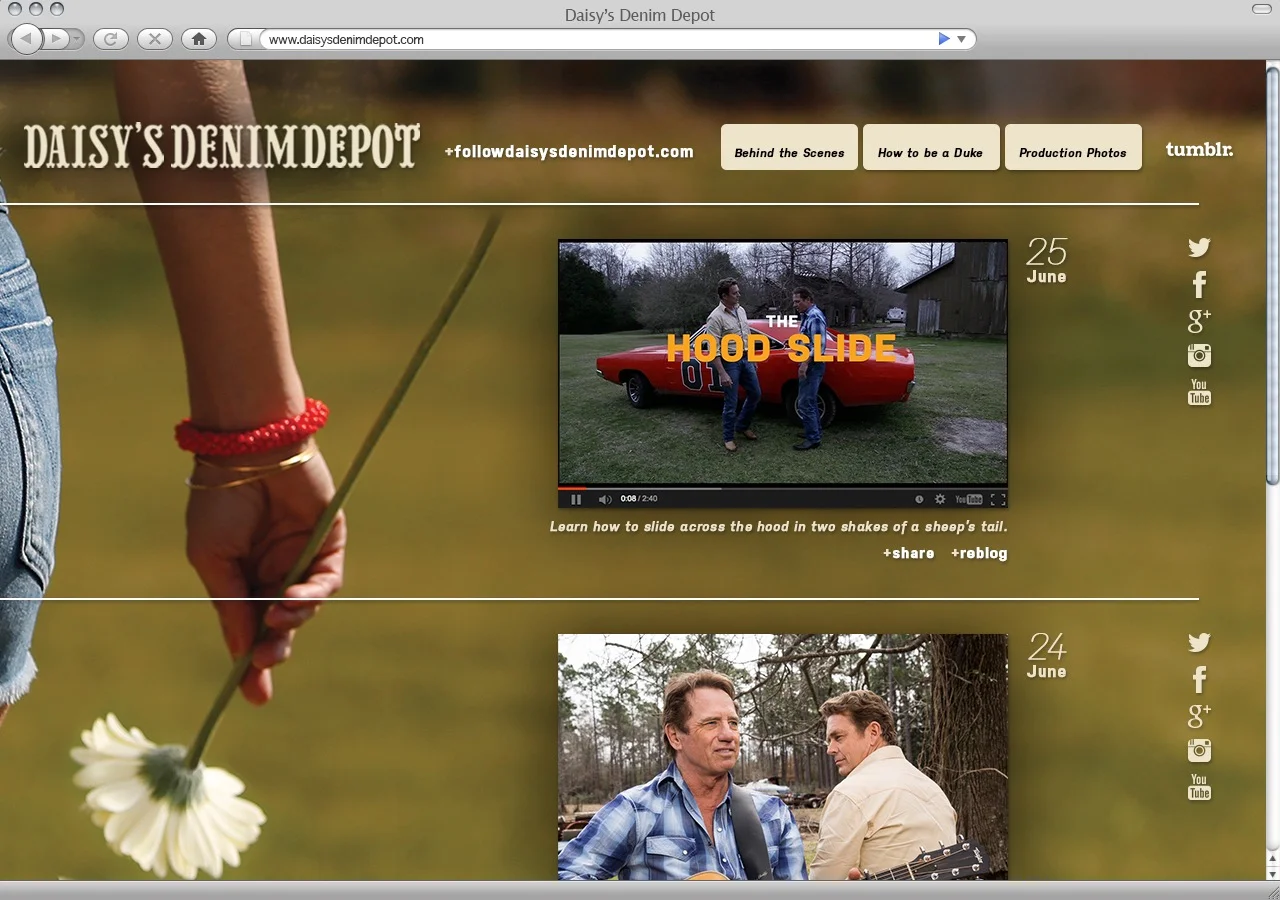
Task: Open YouTube icon beside June 24 post
Action: [1199, 787]
